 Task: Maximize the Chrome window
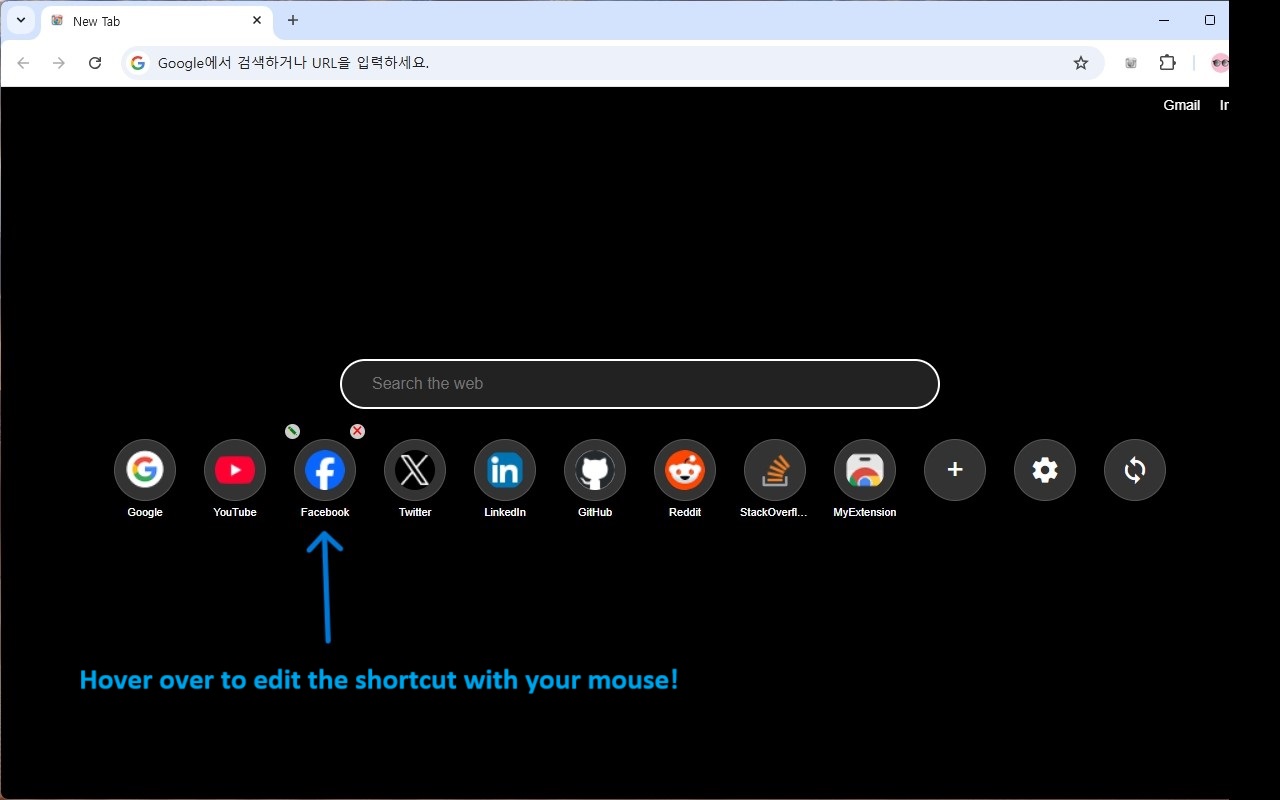(1210, 20)
